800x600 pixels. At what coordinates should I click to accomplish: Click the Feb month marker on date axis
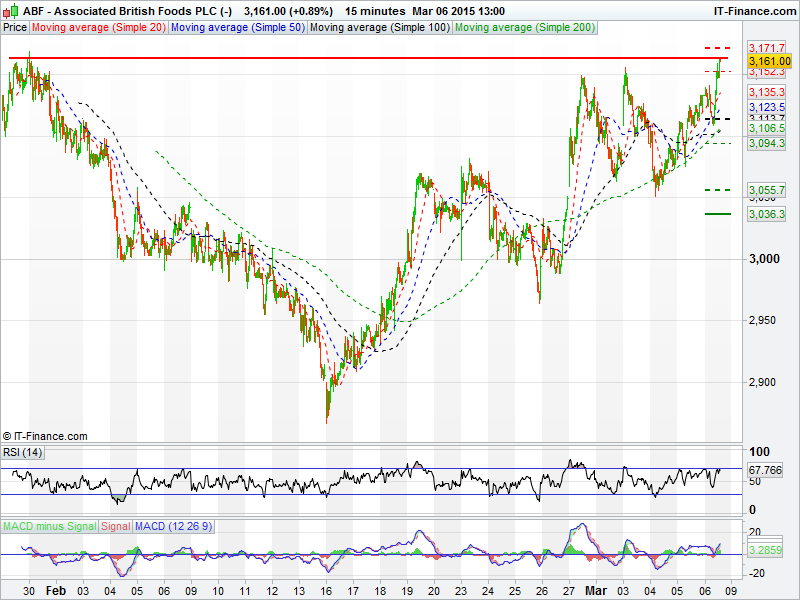click(x=56, y=591)
